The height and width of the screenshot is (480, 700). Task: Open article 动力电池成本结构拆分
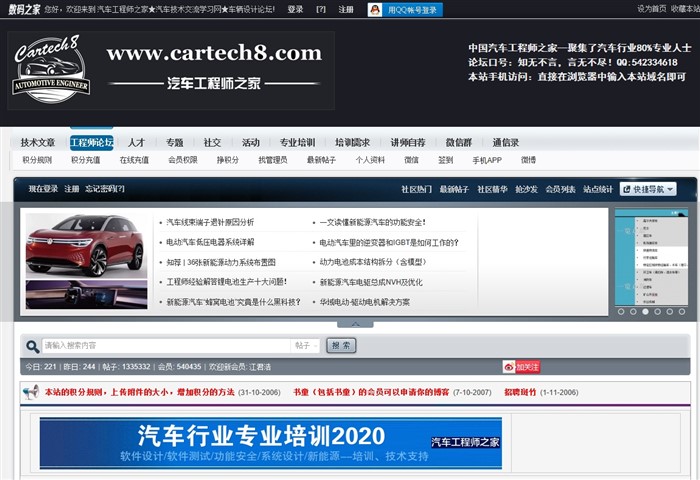click(373, 262)
